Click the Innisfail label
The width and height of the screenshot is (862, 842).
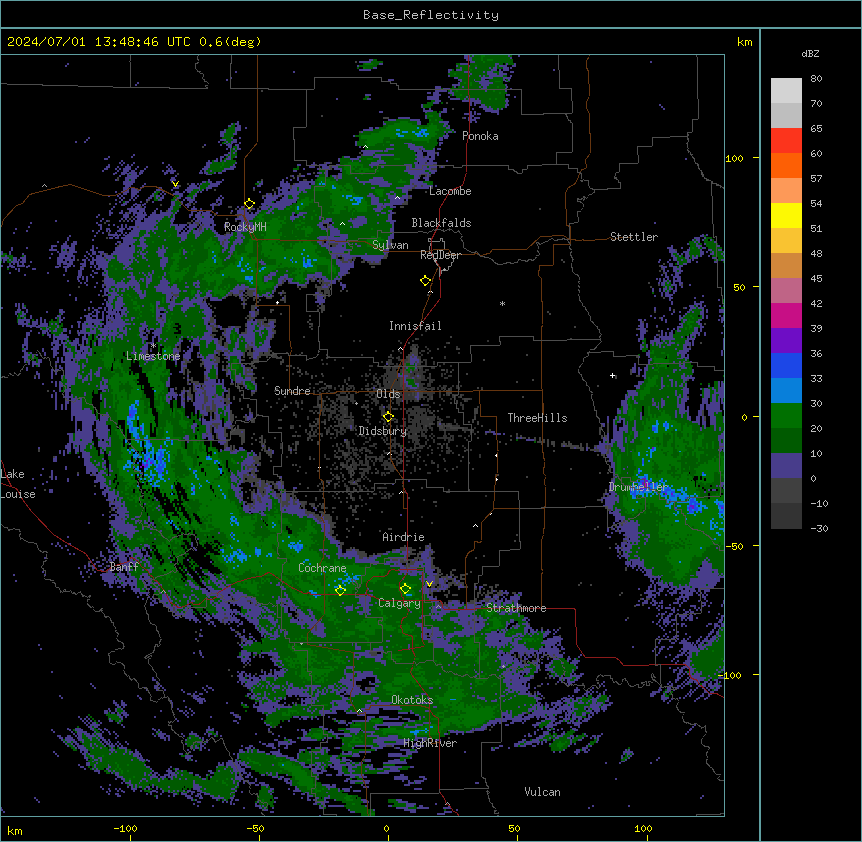[415, 326]
